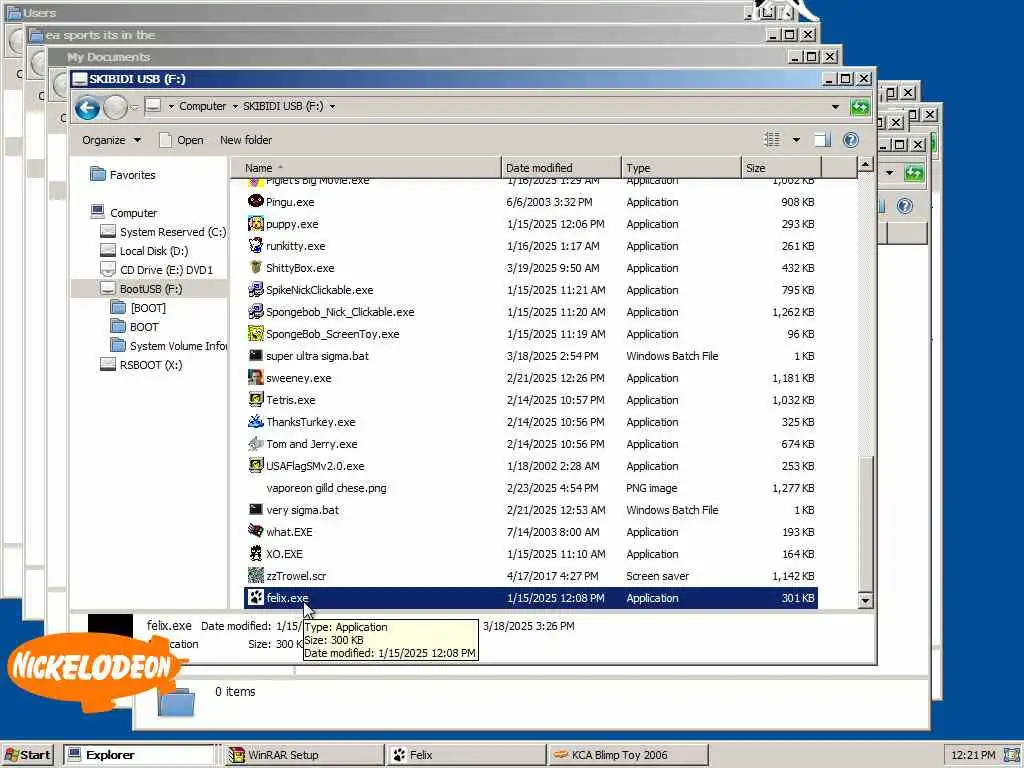Click the Tom and Jerry.exe icon
Screen dimensions: 1024x768
(x=255, y=443)
